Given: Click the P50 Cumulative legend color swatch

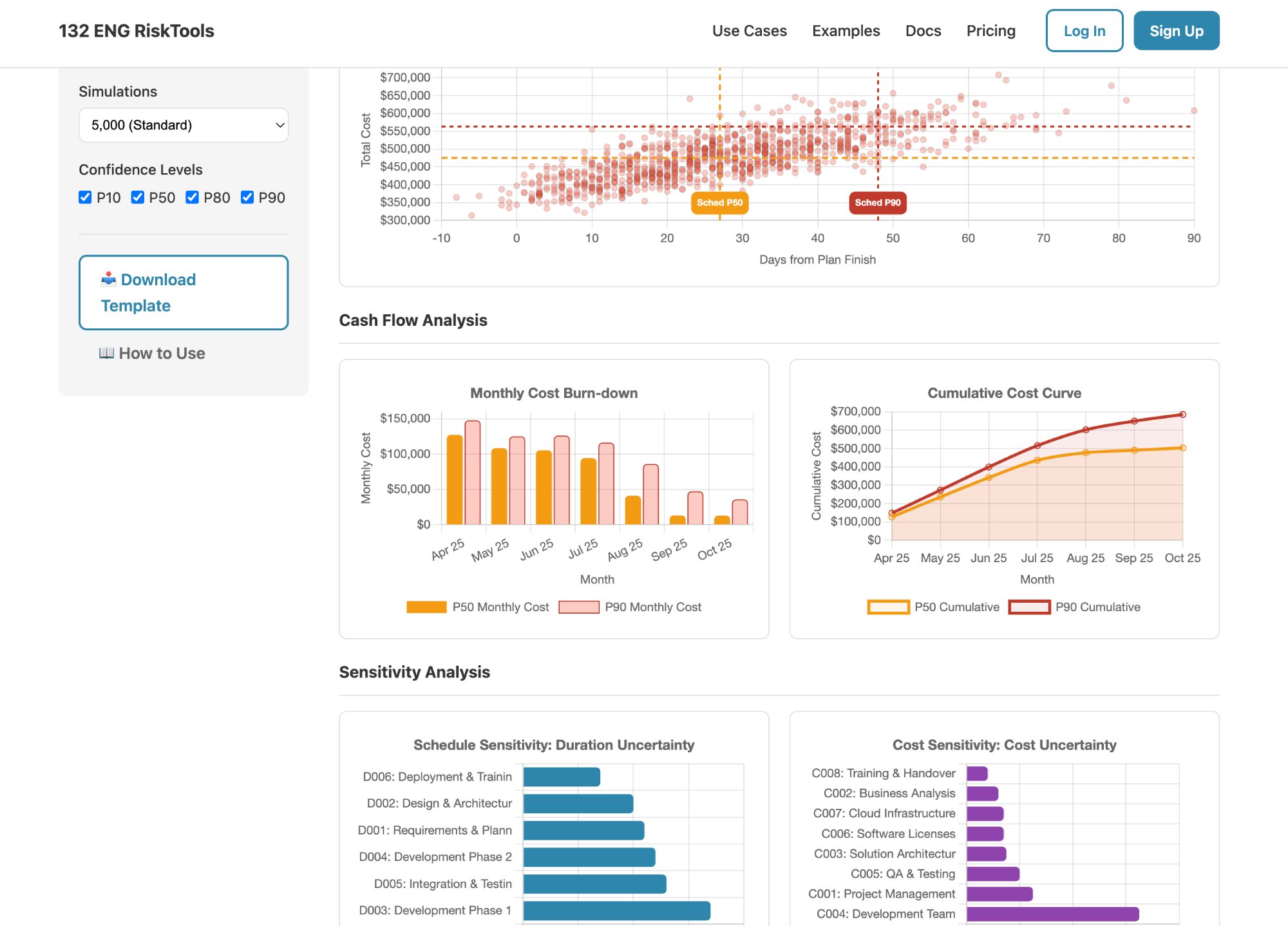Looking at the screenshot, I should [x=890, y=607].
